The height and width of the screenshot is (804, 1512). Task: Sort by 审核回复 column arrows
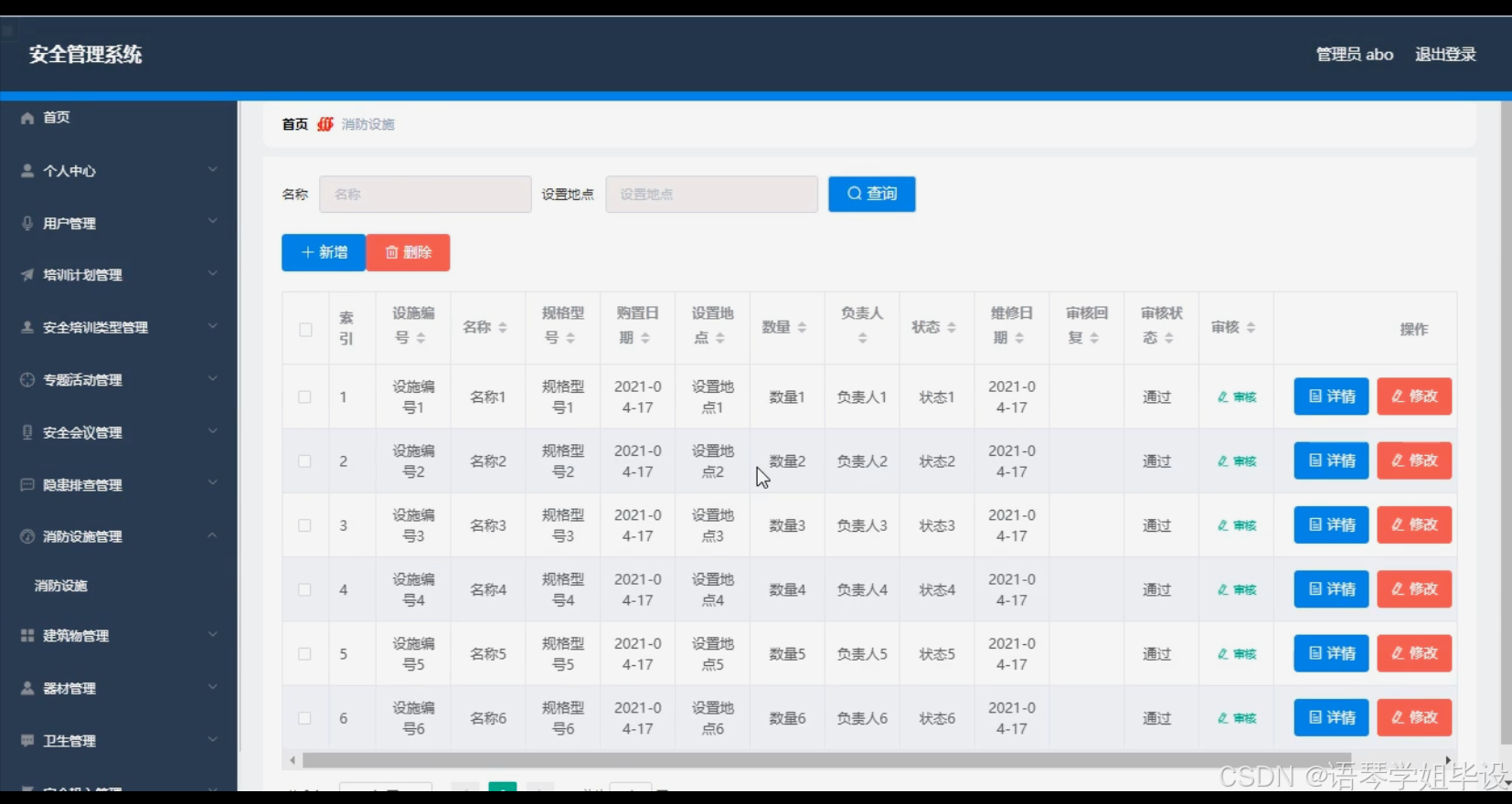[1094, 338]
